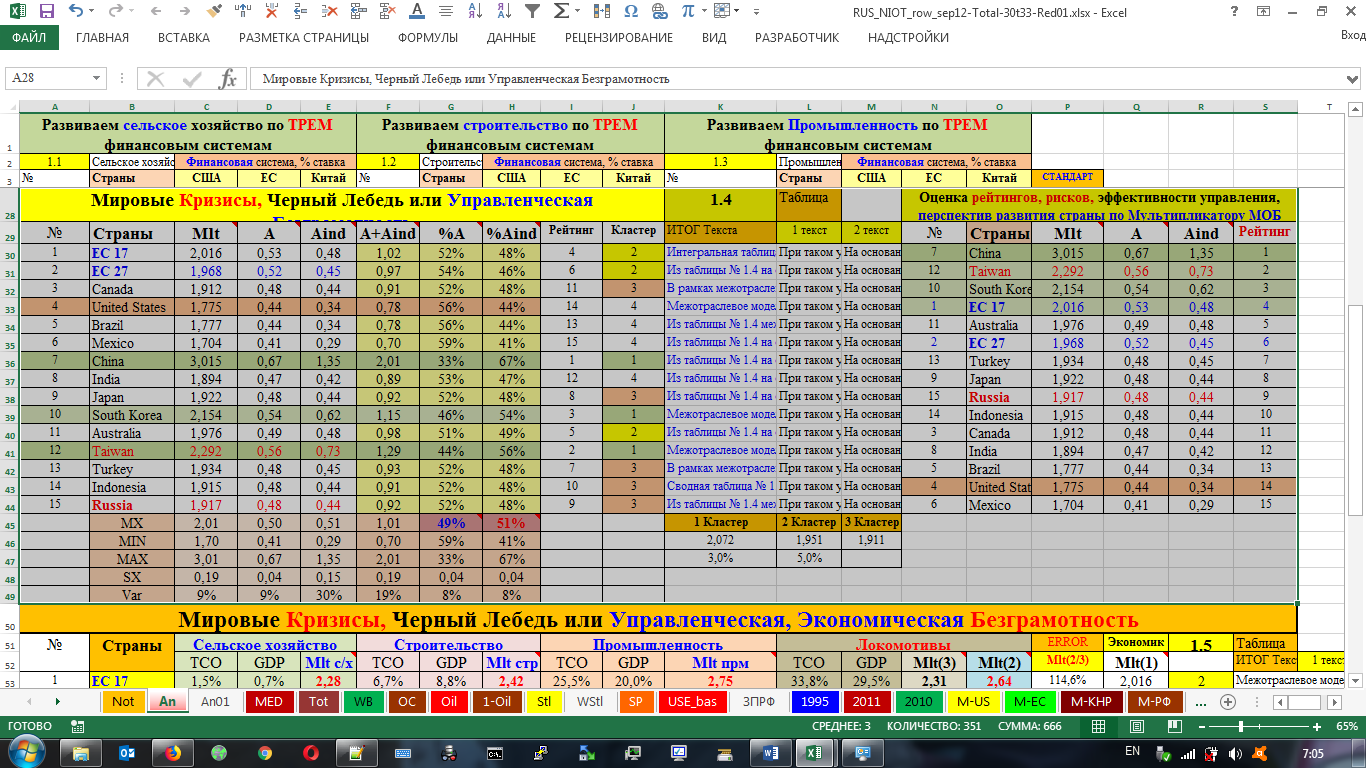Switch to the USE_bas sheet tab
The height and width of the screenshot is (768, 1366).
(693, 702)
